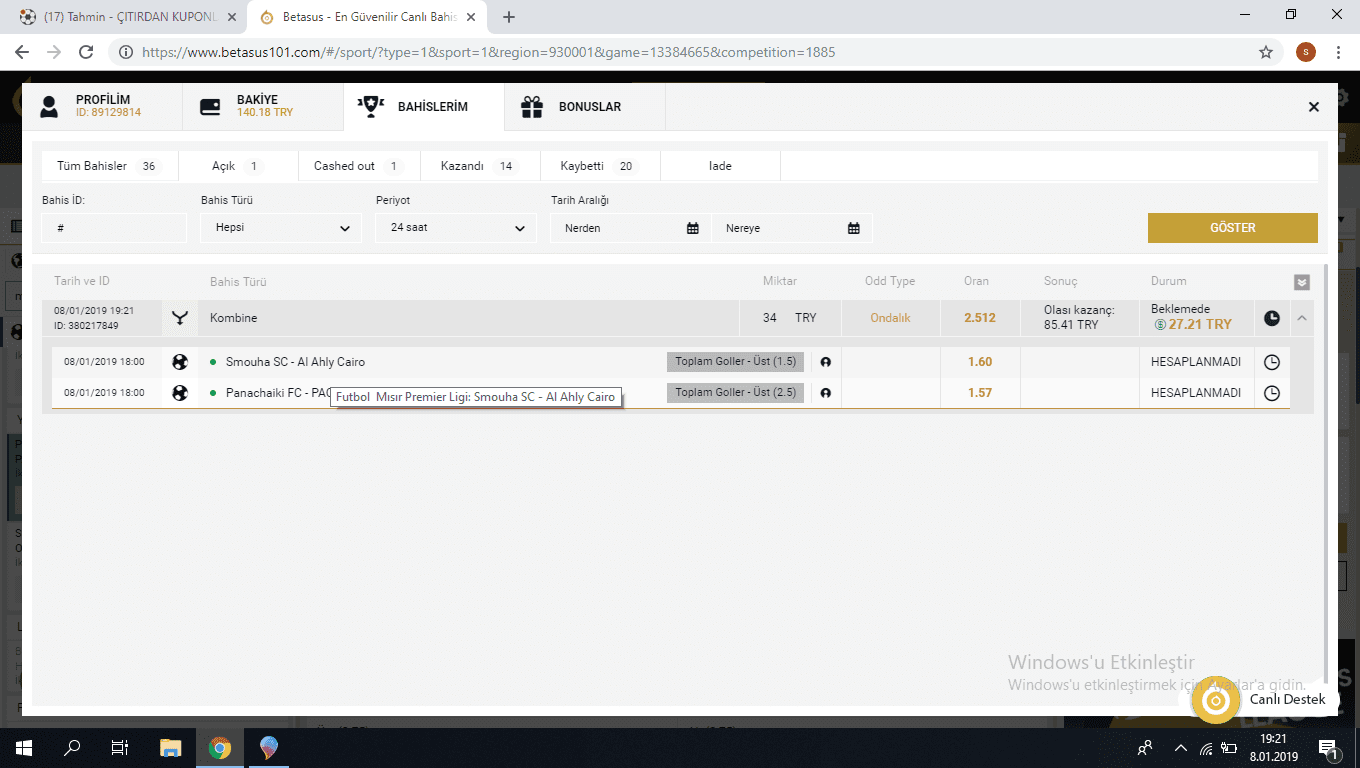Click Toplam Goller - Üst (2.5) label
This screenshot has width=1360, height=768.
735,393
